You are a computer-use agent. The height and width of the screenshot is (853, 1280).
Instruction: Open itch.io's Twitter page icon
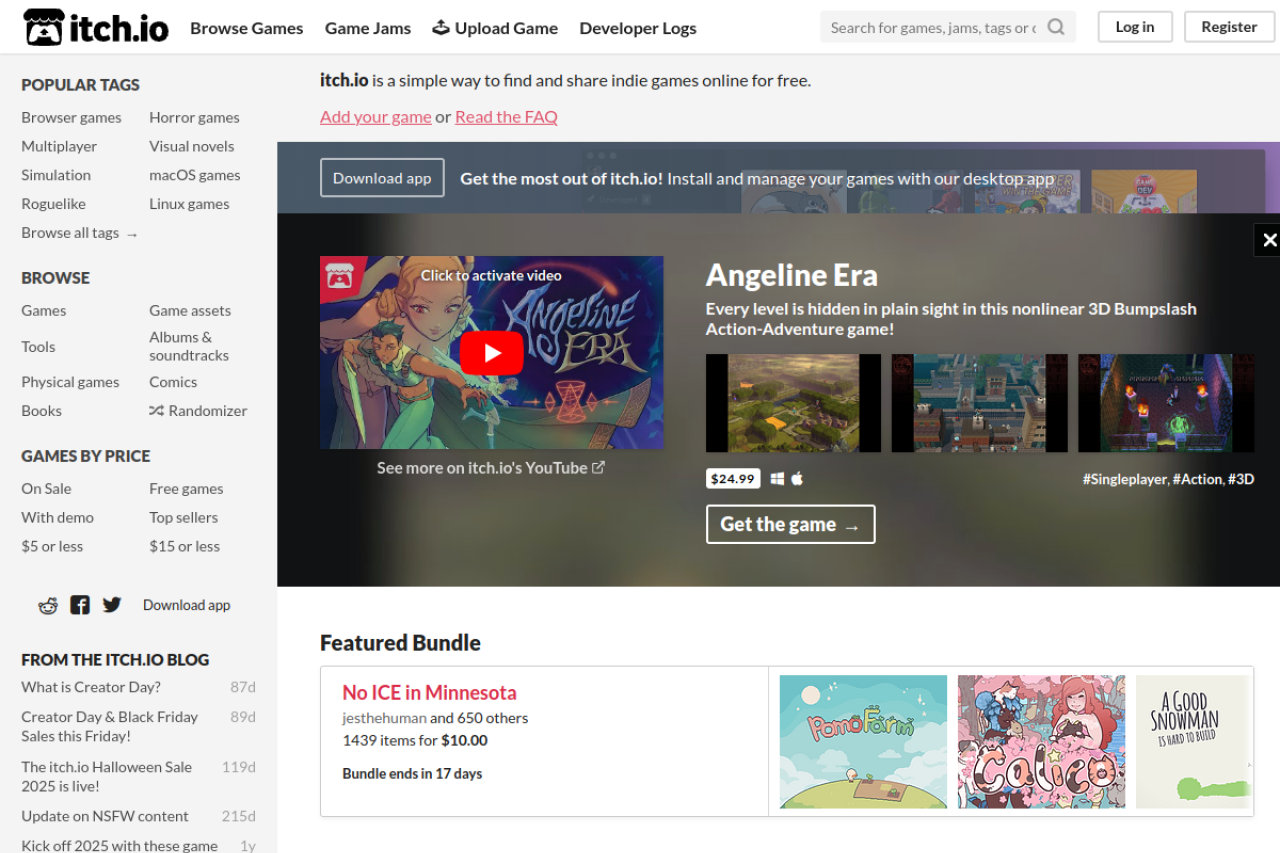click(112, 605)
